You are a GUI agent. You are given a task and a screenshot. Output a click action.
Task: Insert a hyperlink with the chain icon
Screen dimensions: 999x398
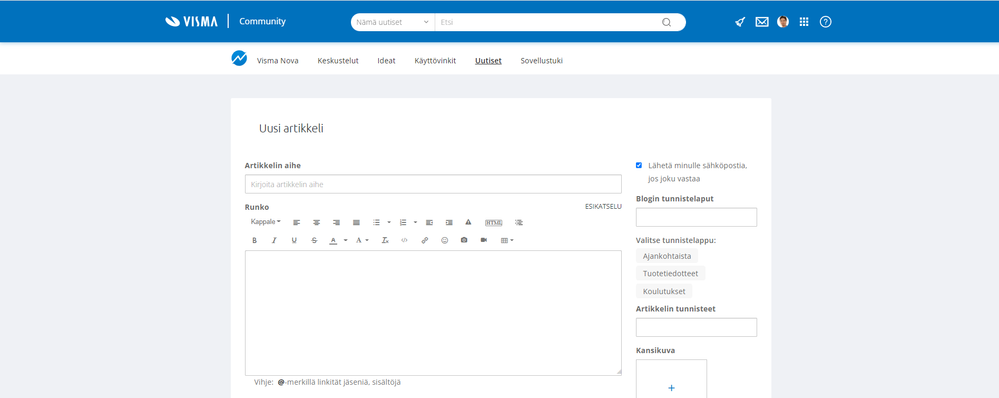tap(425, 240)
